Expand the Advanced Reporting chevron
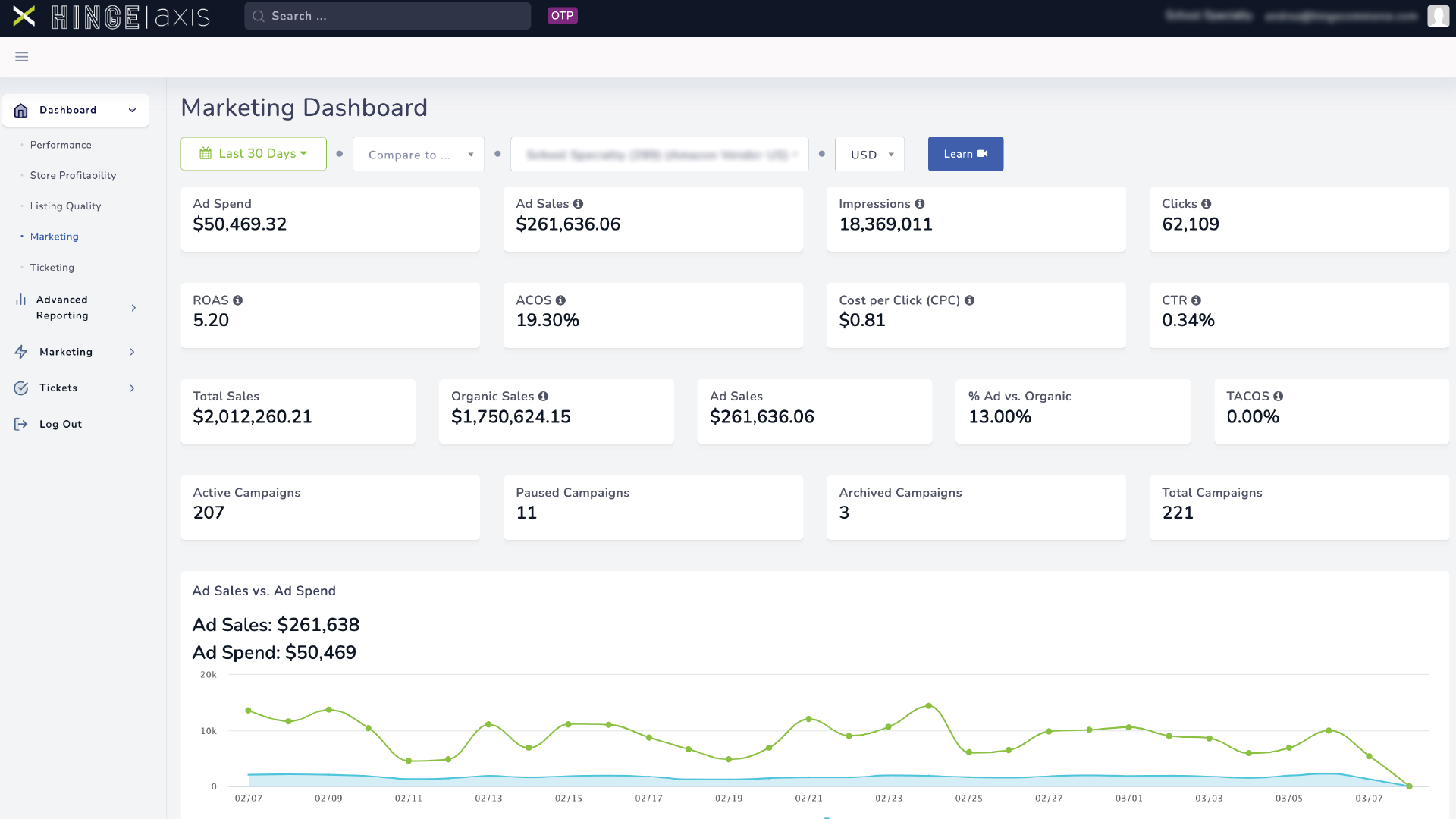Image resolution: width=1456 pixels, height=819 pixels. 133,308
